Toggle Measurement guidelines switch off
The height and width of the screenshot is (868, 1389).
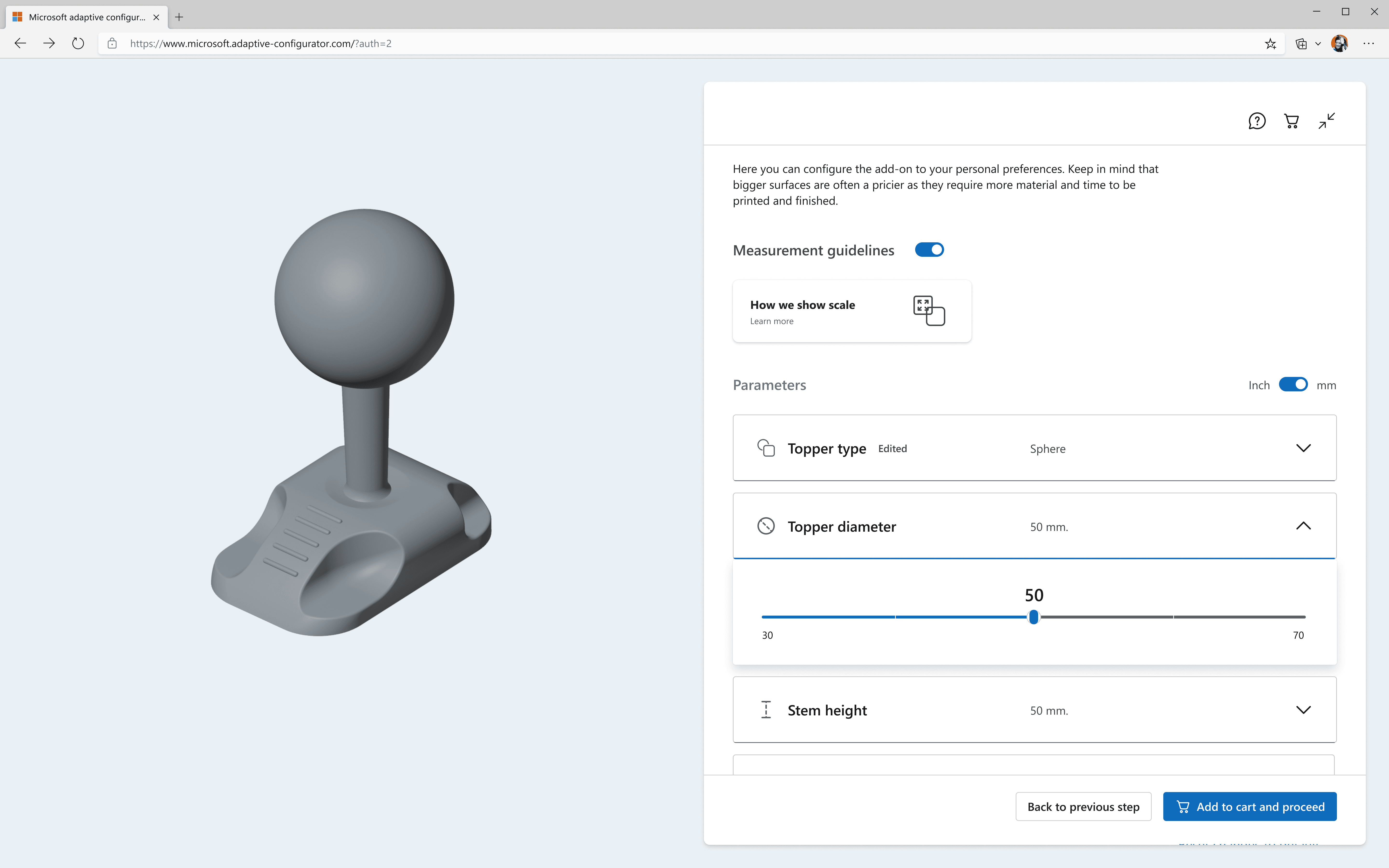tap(929, 250)
